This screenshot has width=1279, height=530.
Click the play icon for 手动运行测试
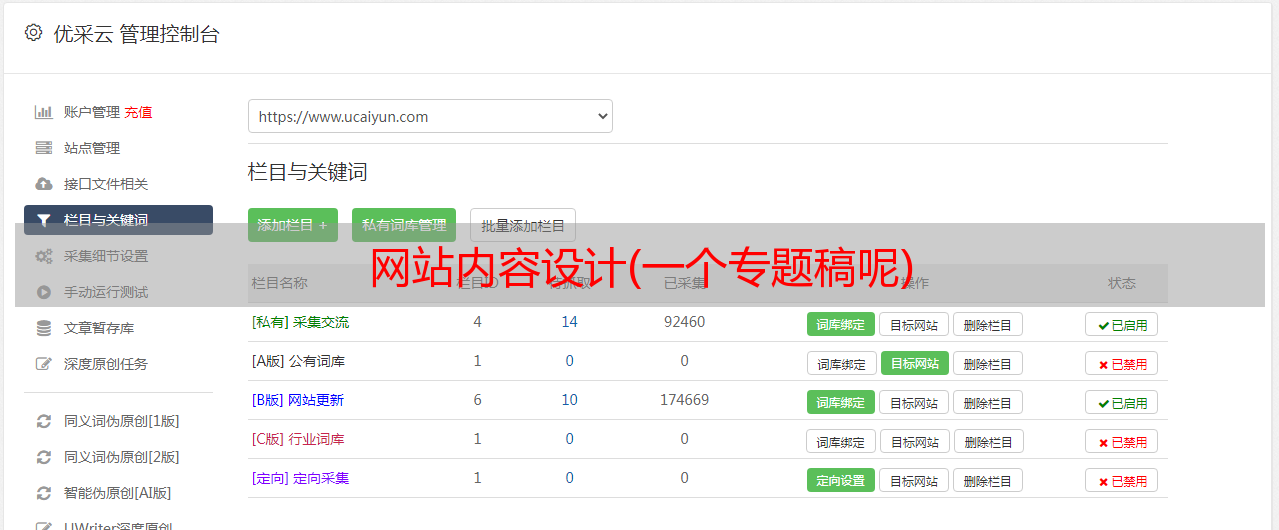[x=43, y=292]
